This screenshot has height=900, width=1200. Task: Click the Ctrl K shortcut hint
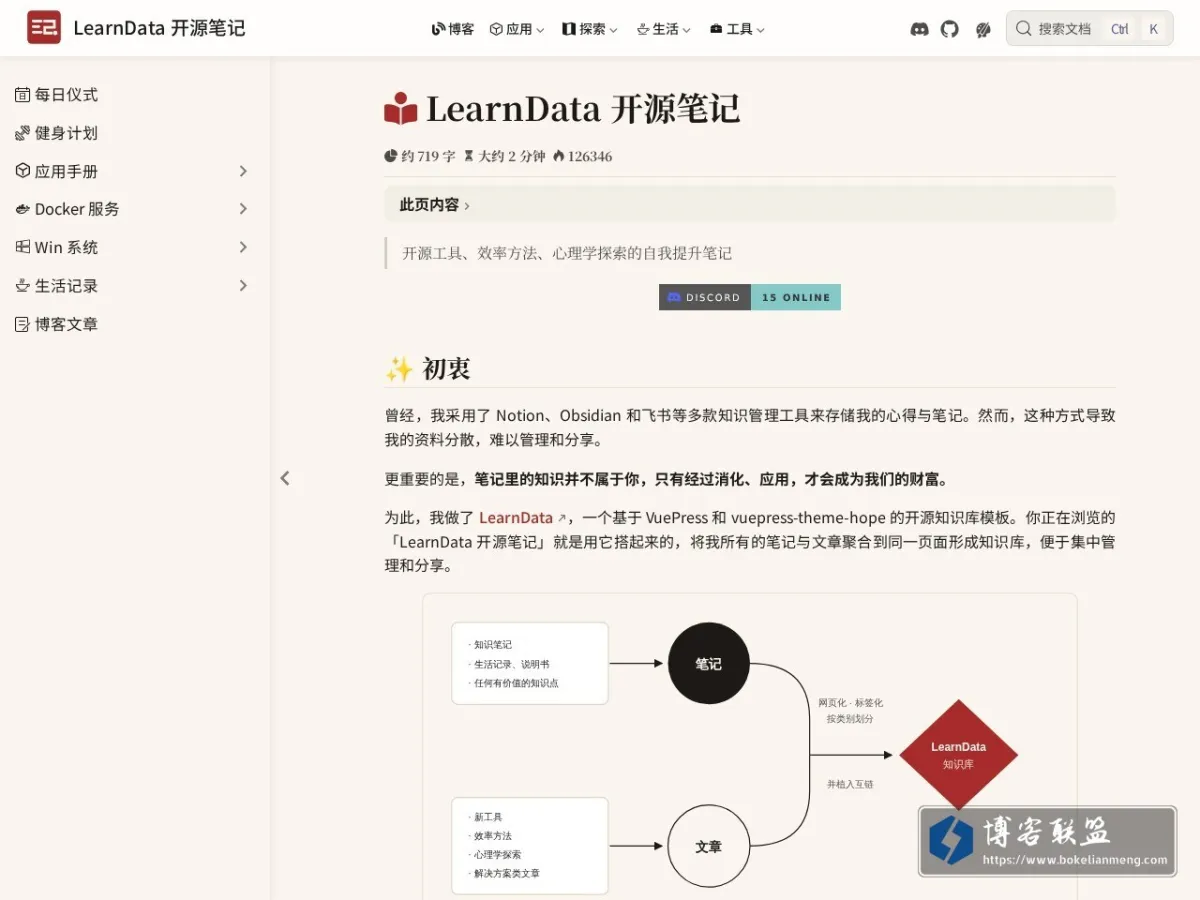coord(1135,29)
